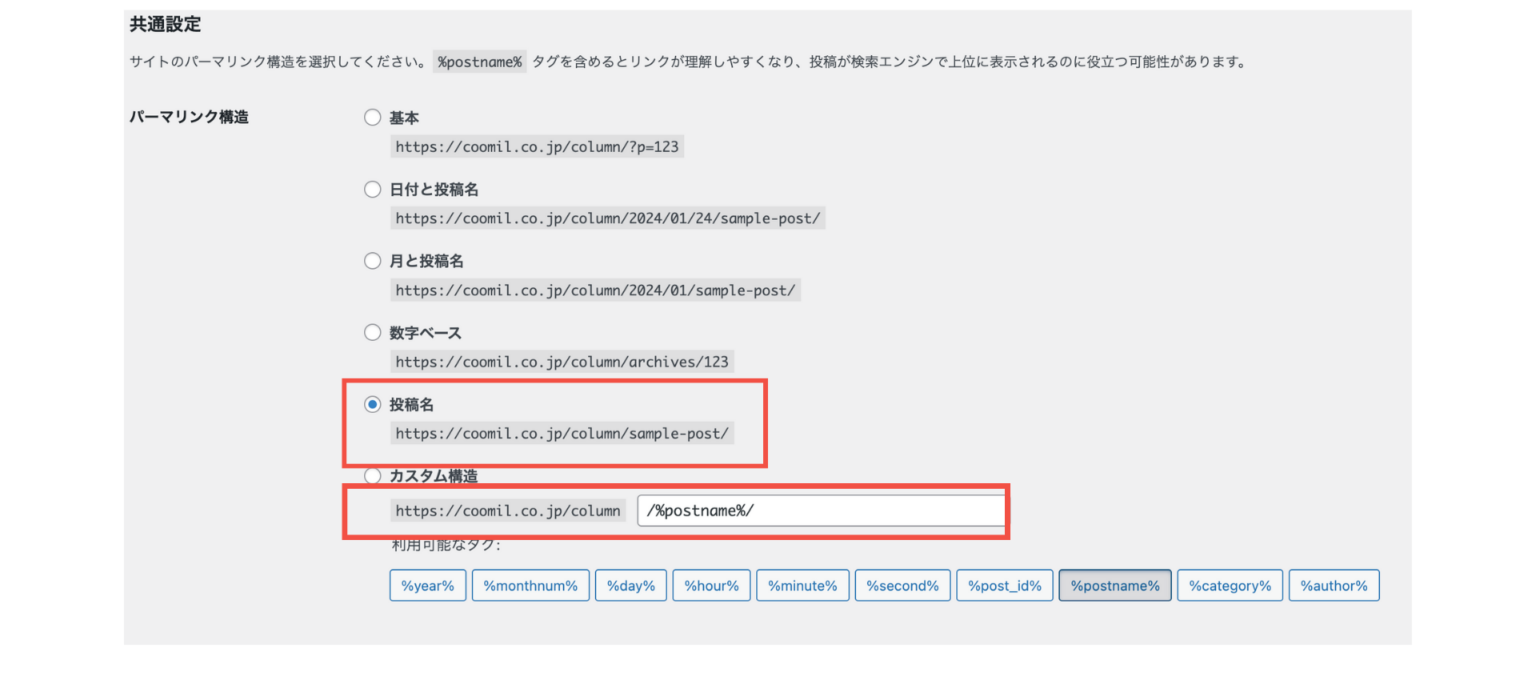Insert the %category% tag button
Image resolution: width=1536 pixels, height=680 pixels.
click(1229, 585)
